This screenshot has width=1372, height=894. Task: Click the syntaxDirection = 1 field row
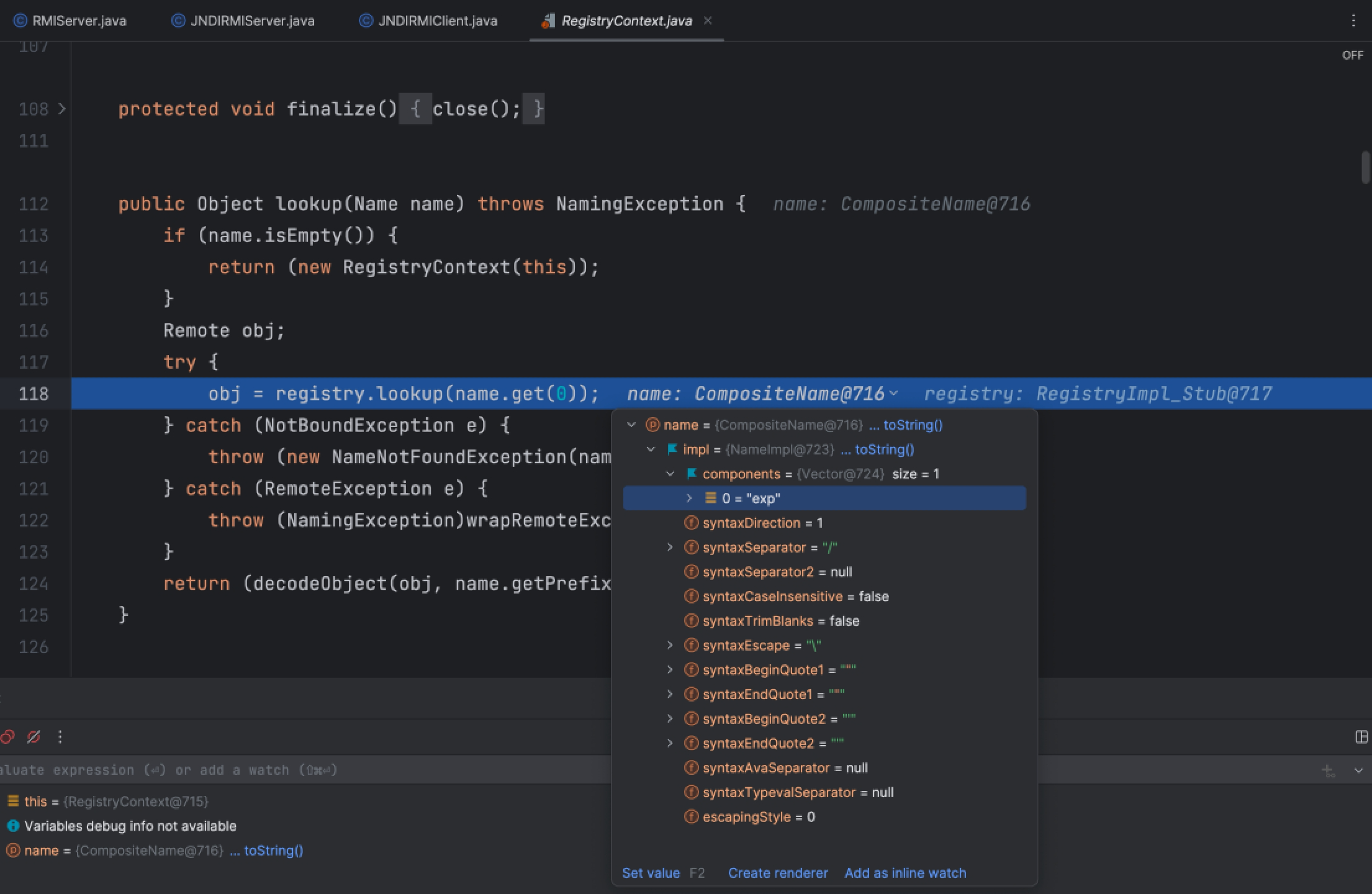tap(824, 523)
